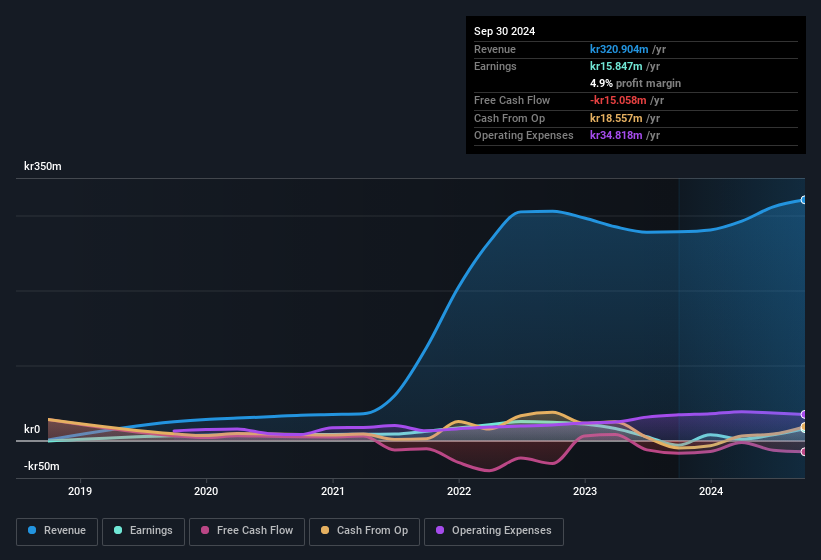This screenshot has width=821, height=560.
Task: Click the kr320.904m revenue value
Action: 619,49
